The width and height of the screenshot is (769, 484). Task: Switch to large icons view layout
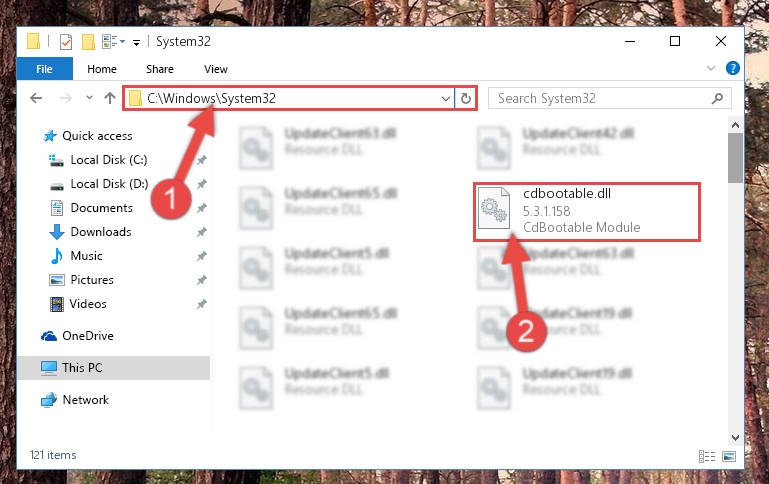coord(729,457)
